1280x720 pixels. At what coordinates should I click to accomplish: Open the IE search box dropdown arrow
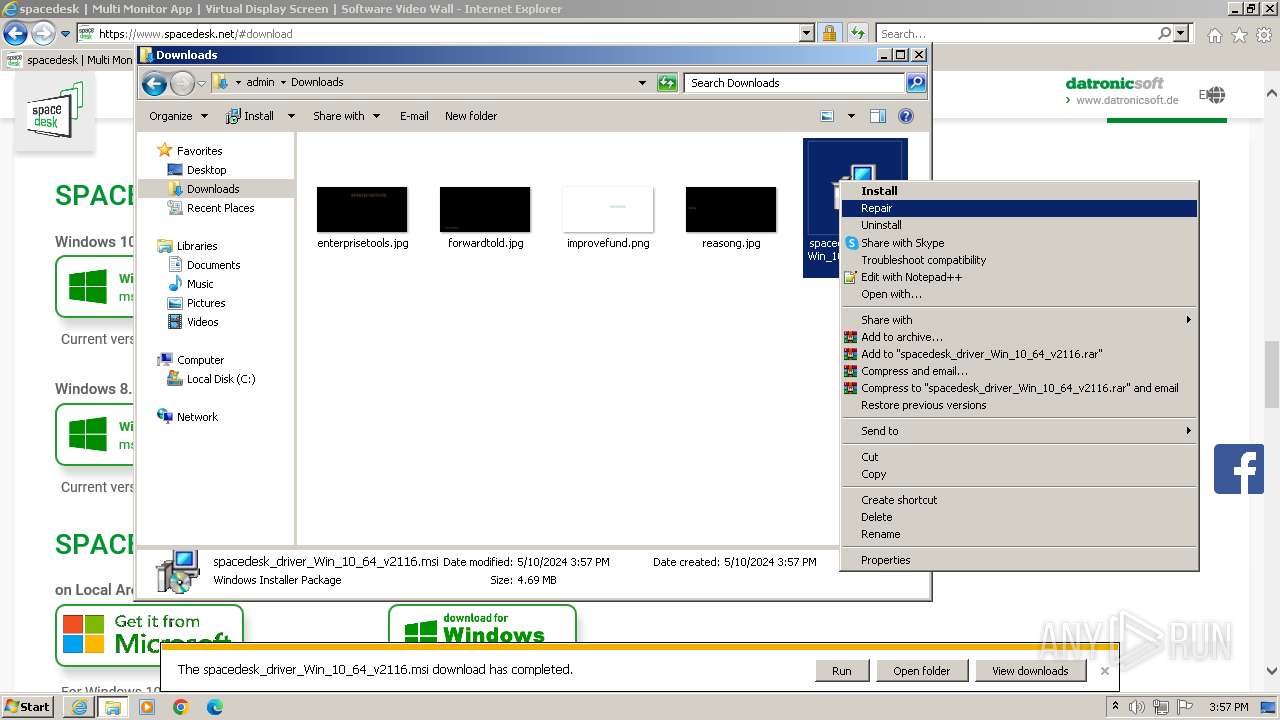point(1182,34)
